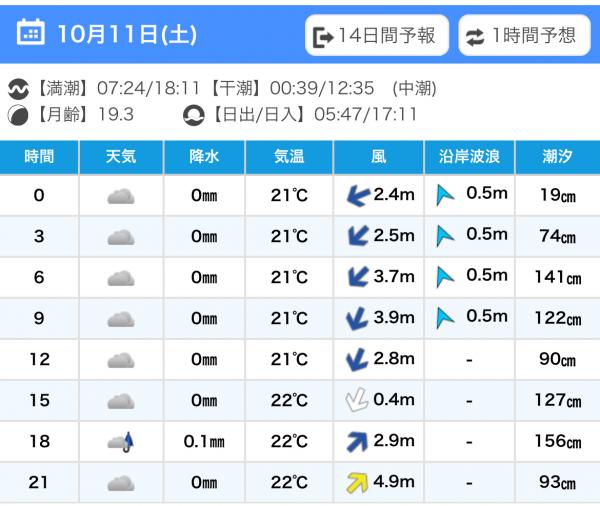
Task: Click the cloudy weather icon at 0時
Action: pyautogui.click(x=120, y=196)
